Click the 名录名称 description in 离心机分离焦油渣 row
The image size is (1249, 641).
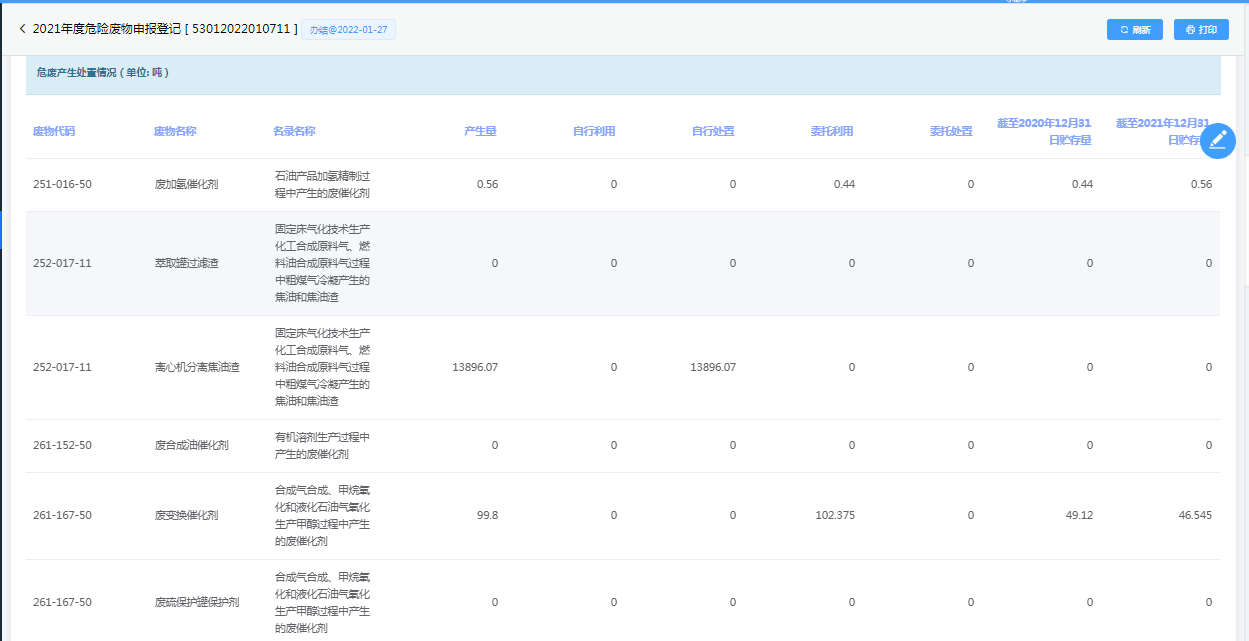pos(323,367)
